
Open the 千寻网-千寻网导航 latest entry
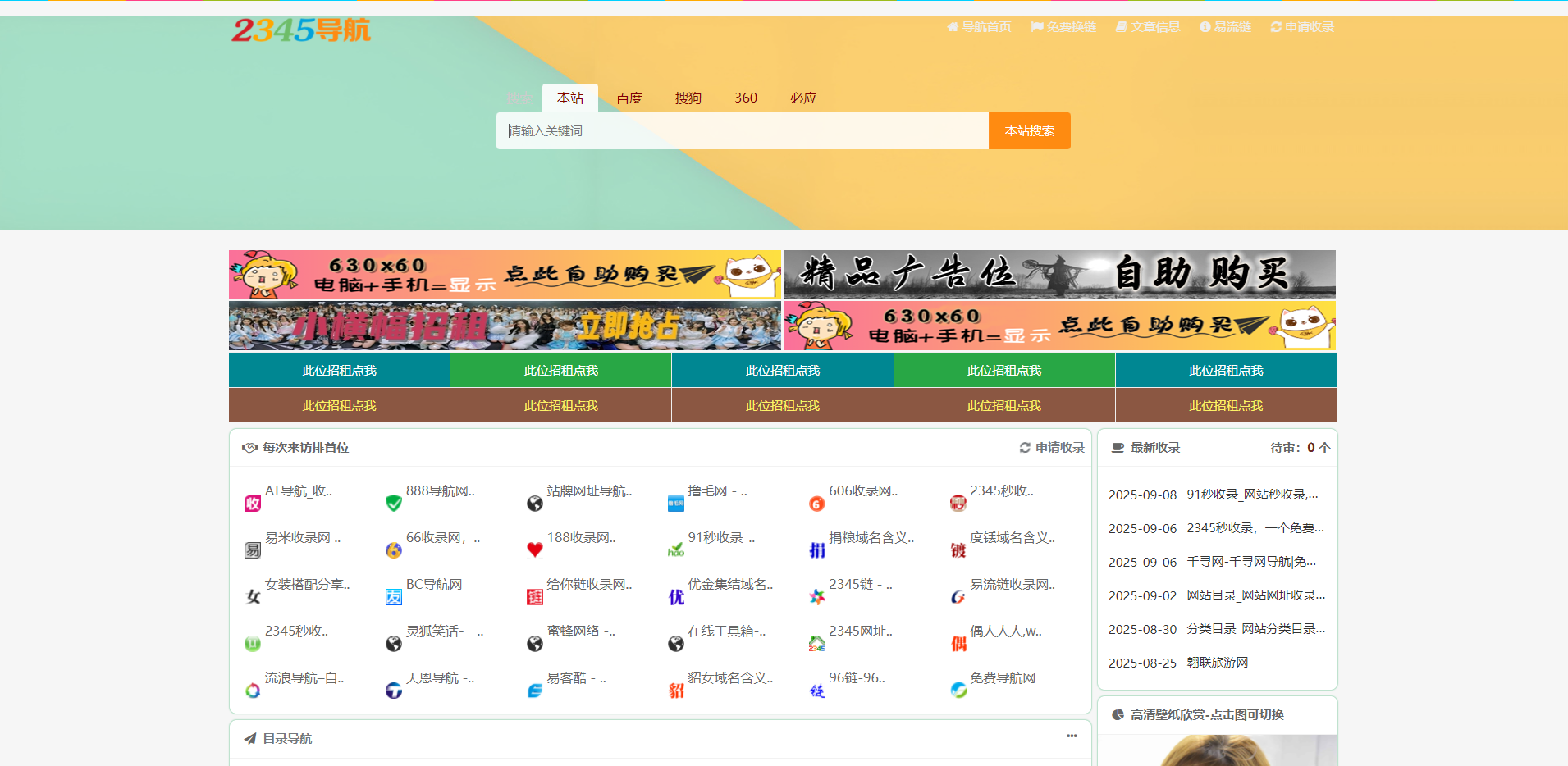pos(1251,562)
